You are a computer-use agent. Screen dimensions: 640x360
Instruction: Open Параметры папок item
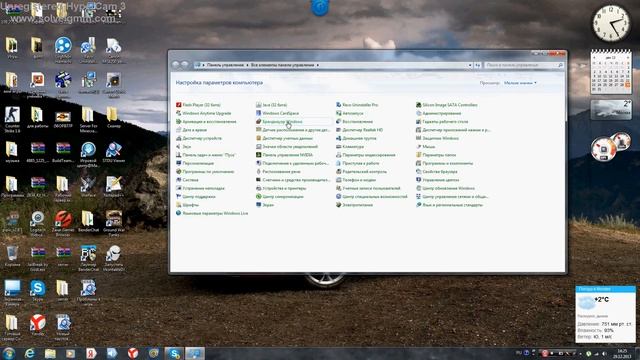pyautogui.click(x=436, y=155)
